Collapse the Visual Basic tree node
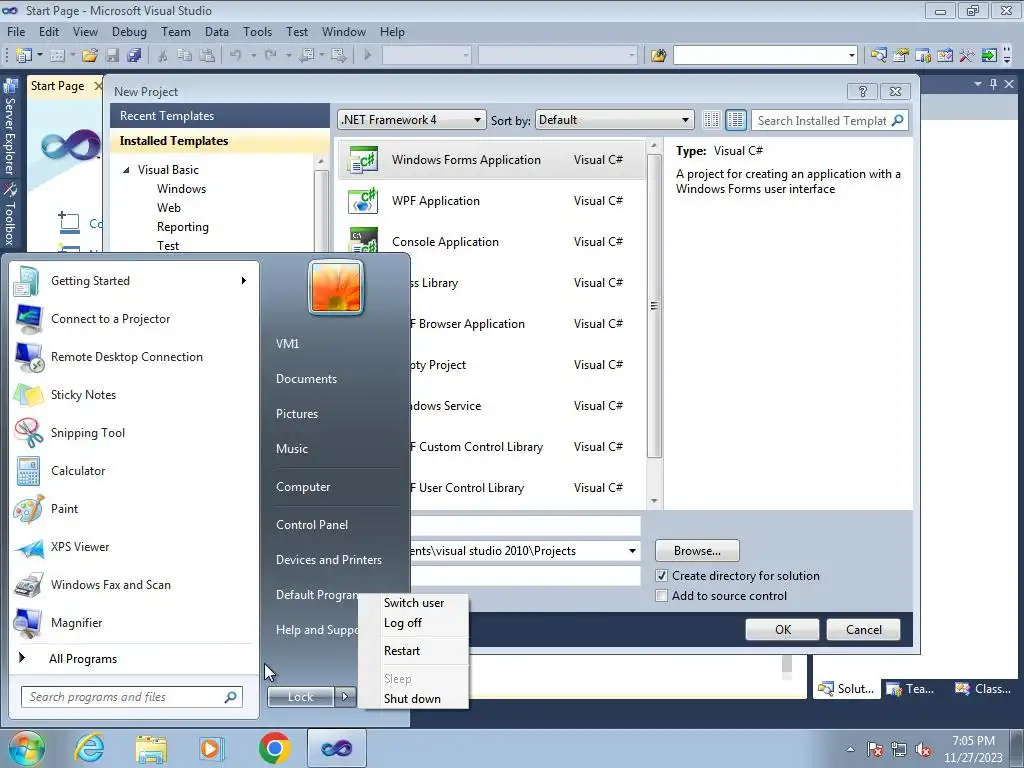 [x=126, y=170]
